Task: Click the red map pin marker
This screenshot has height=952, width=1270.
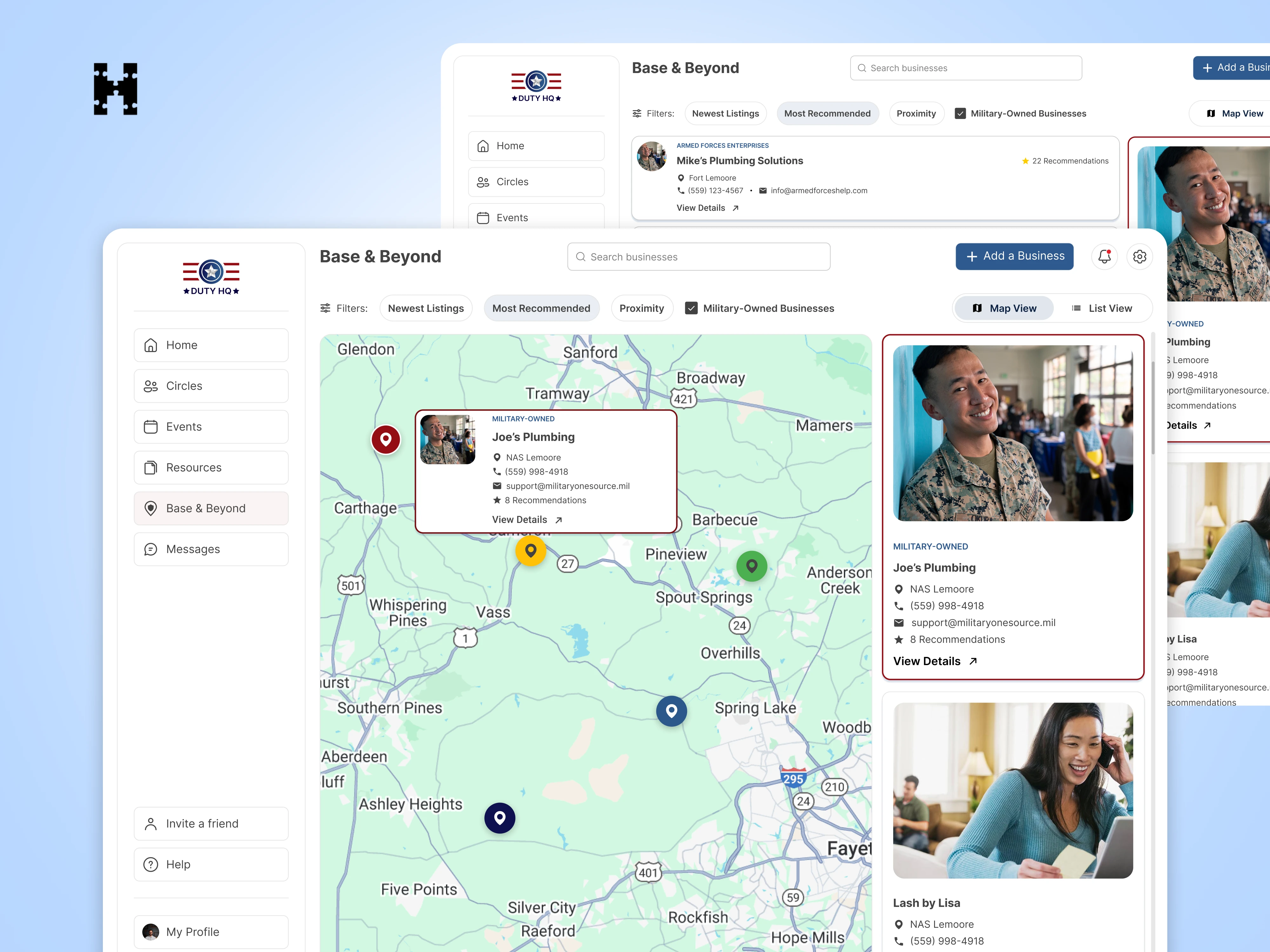Action: coord(386,440)
